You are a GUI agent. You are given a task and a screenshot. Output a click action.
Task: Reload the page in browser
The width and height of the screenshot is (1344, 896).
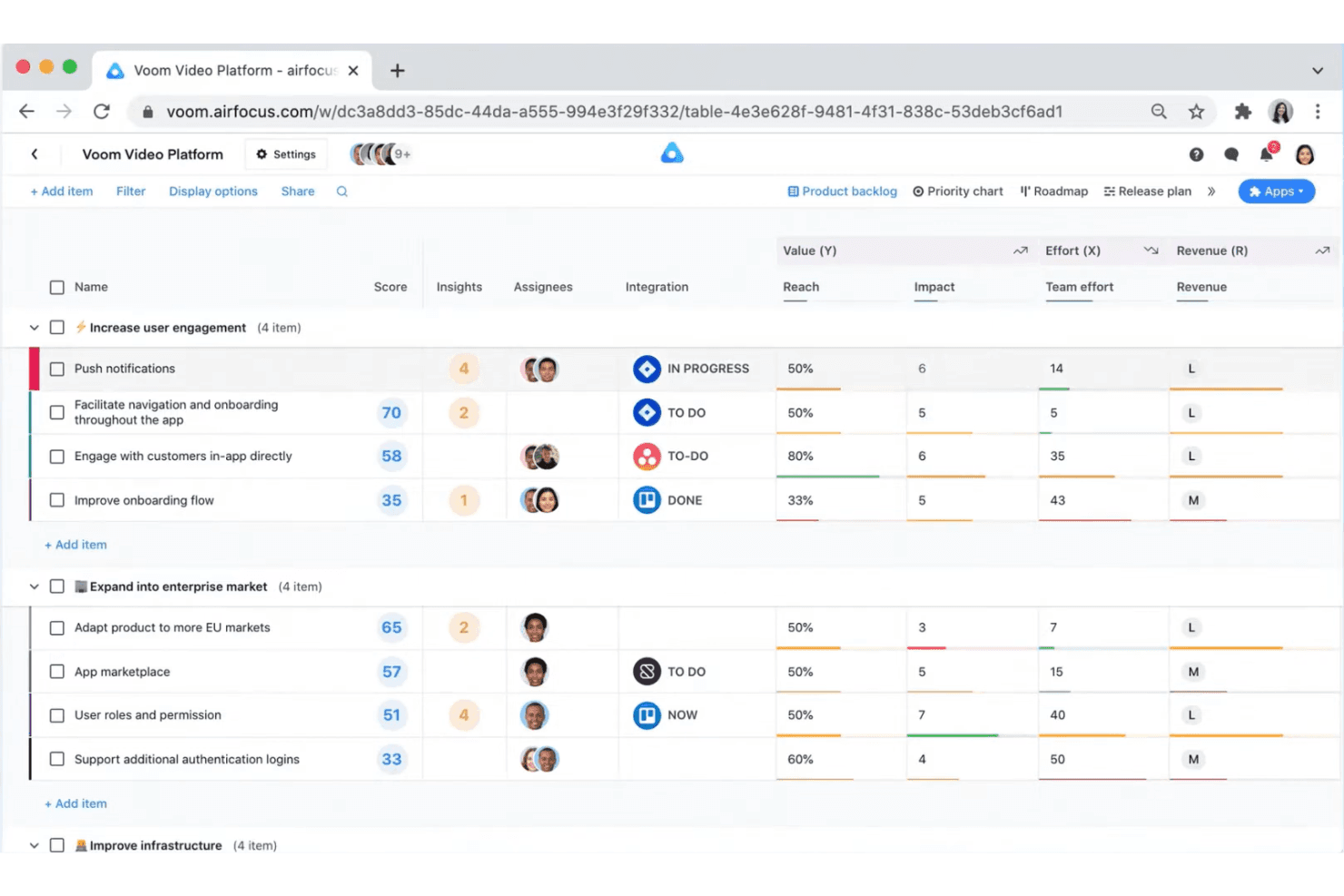102,112
